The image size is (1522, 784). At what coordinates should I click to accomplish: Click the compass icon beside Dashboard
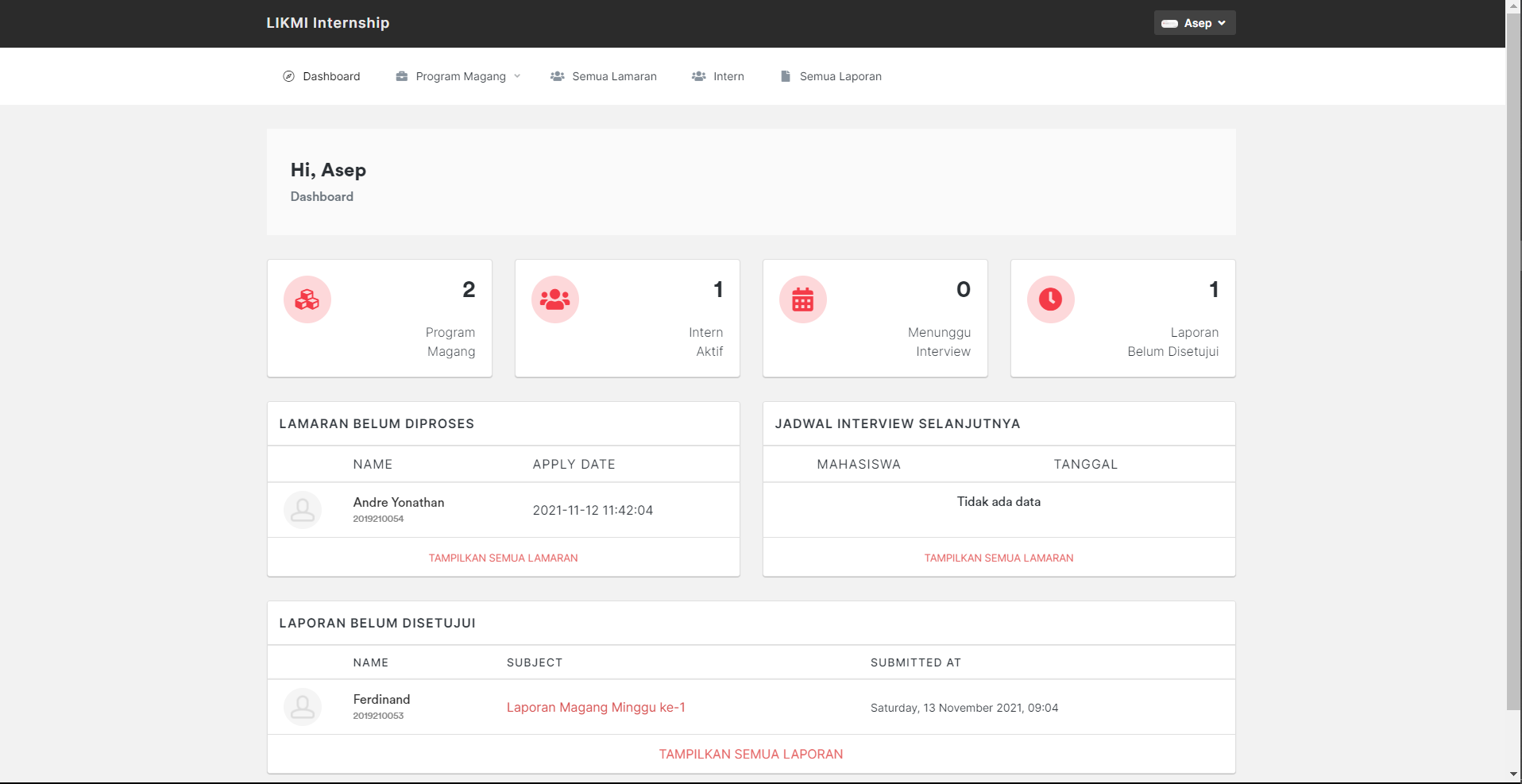click(x=288, y=76)
